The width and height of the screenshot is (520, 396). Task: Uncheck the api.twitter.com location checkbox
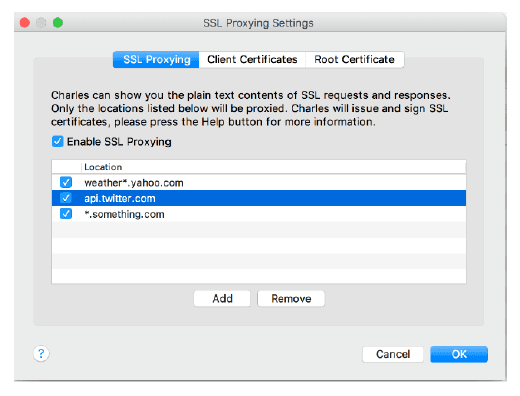(66, 198)
